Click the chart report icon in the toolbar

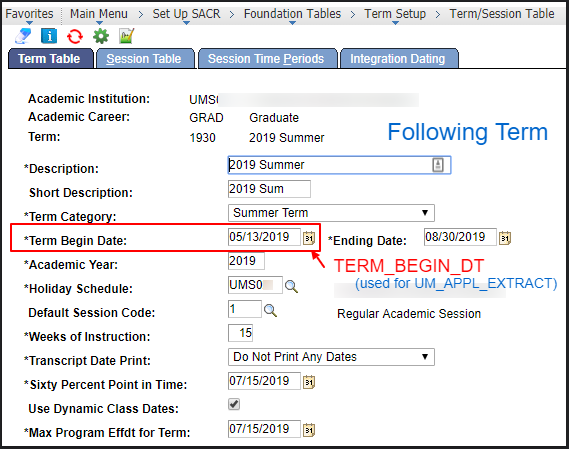coord(127,36)
